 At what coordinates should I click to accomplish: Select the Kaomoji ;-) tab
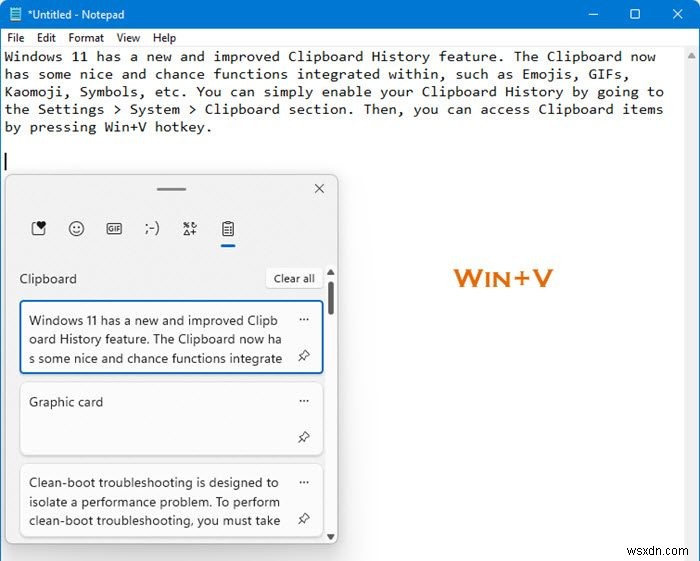152,229
